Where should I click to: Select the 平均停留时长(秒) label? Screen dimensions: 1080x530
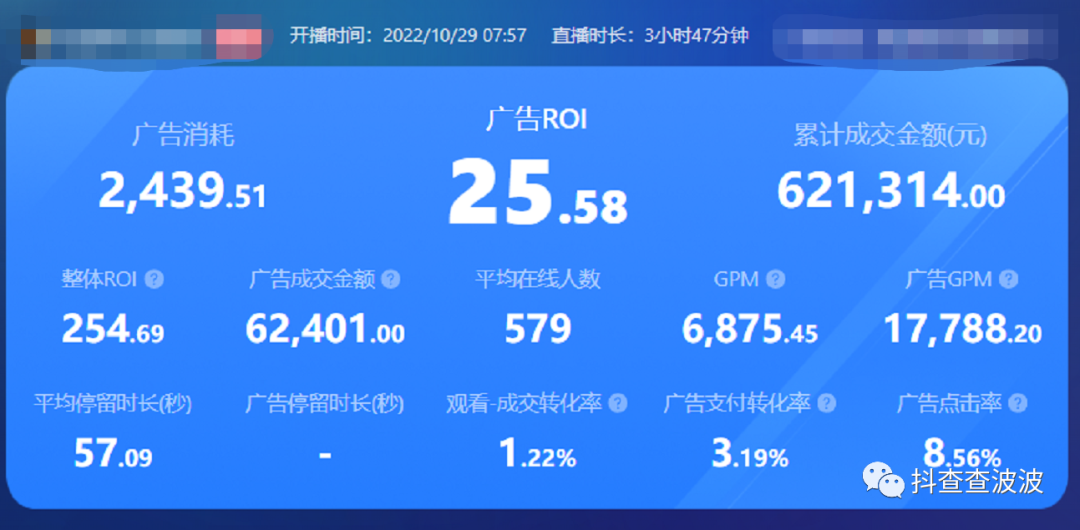(113, 404)
